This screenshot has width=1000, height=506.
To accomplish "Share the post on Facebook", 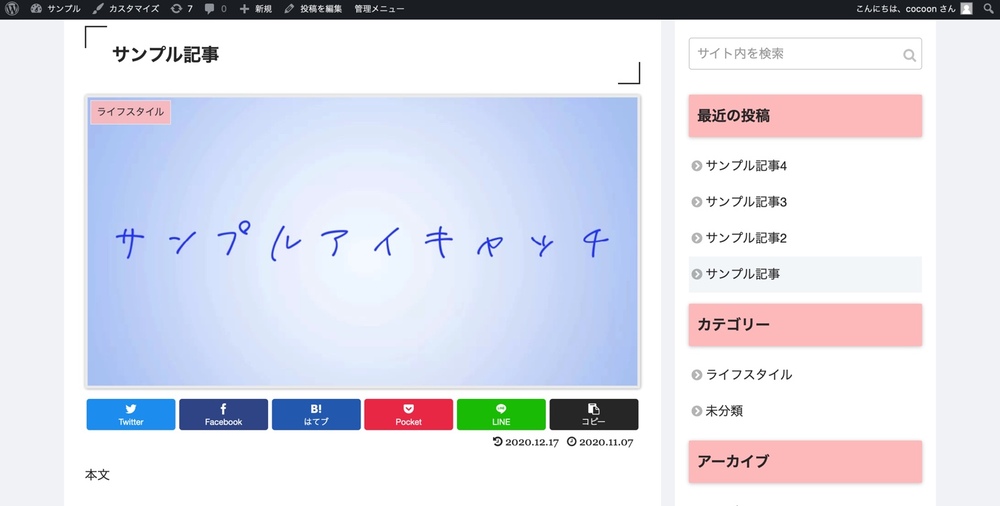I will [x=223, y=415].
